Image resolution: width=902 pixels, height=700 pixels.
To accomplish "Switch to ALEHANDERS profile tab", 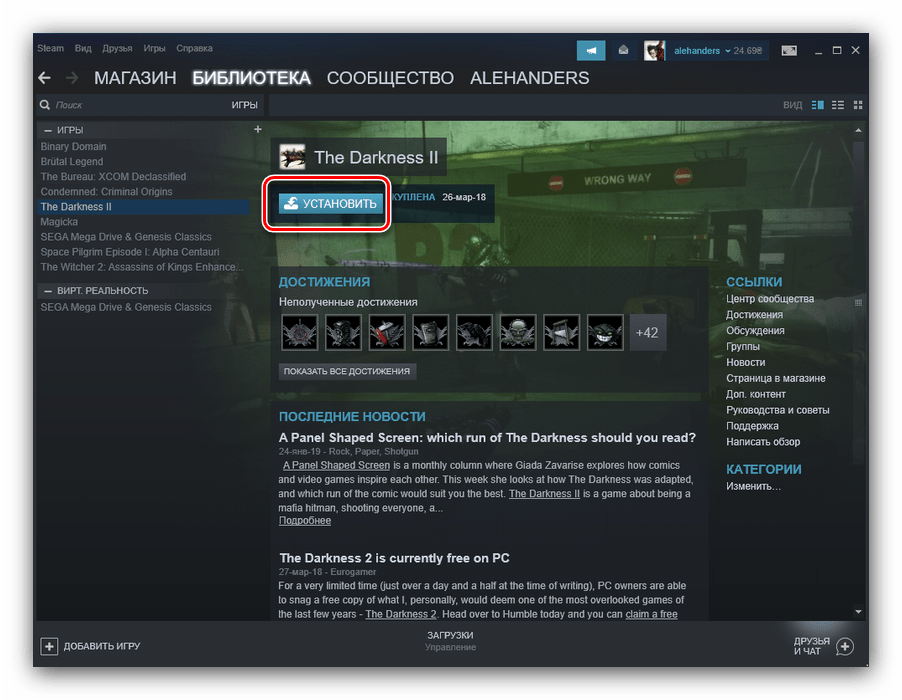I will pos(529,78).
